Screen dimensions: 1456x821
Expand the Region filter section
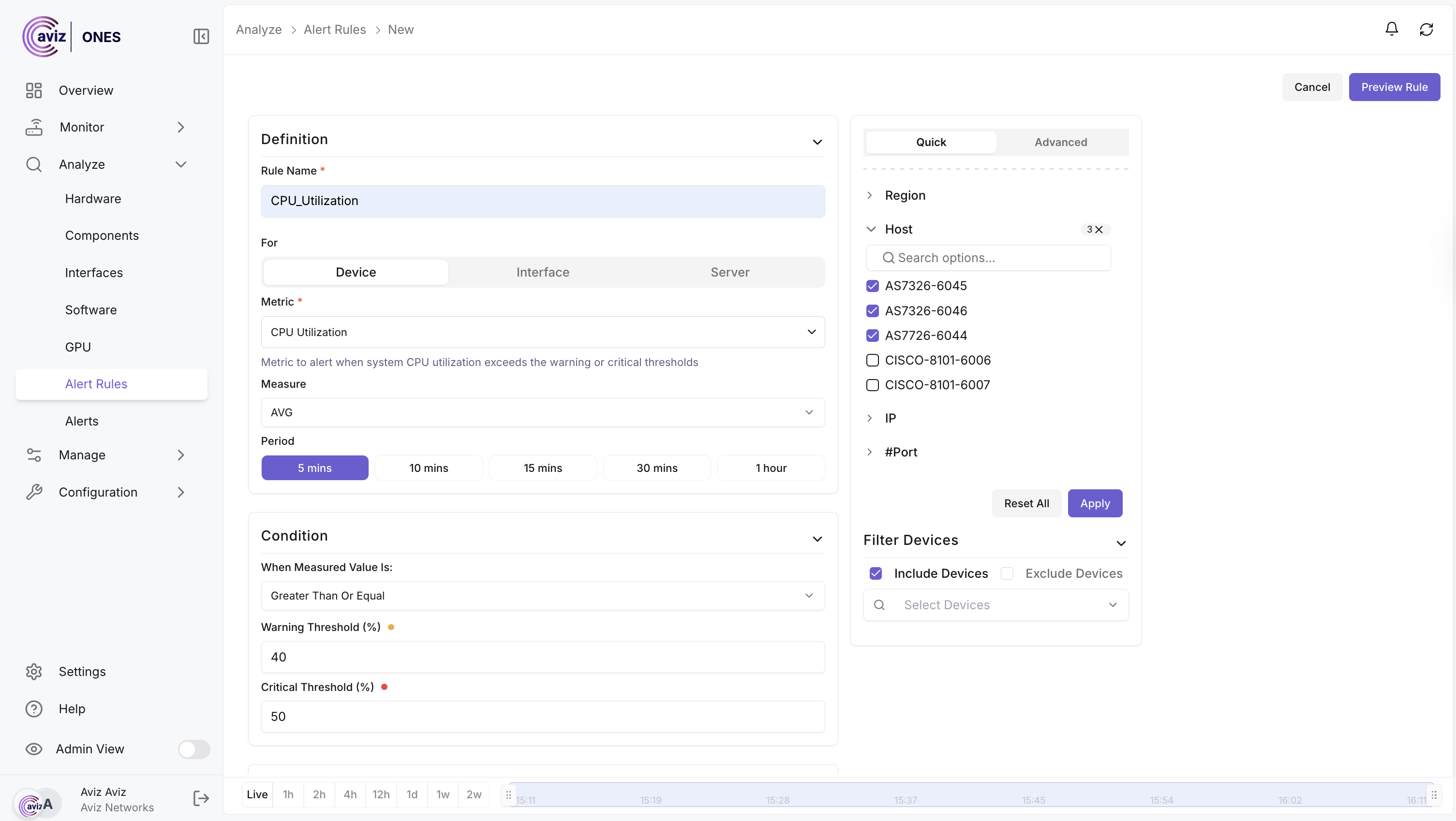click(905, 195)
